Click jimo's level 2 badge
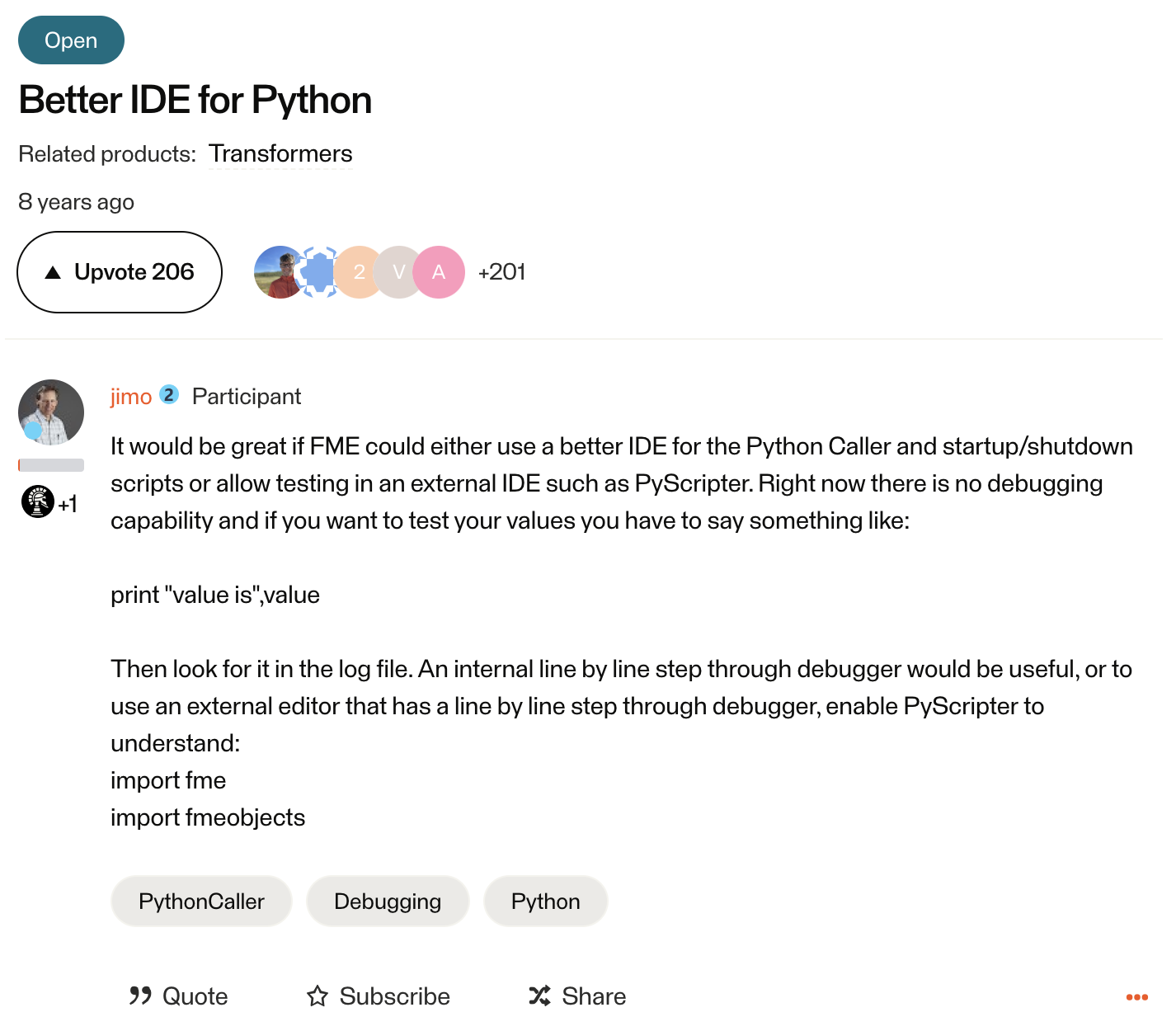 (169, 395)
